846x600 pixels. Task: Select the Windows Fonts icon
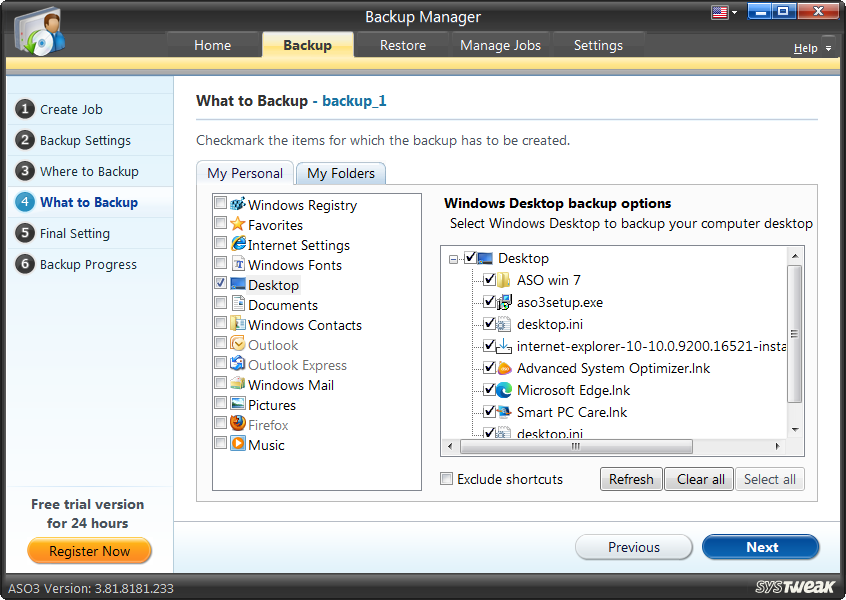(x=236, y=265)
